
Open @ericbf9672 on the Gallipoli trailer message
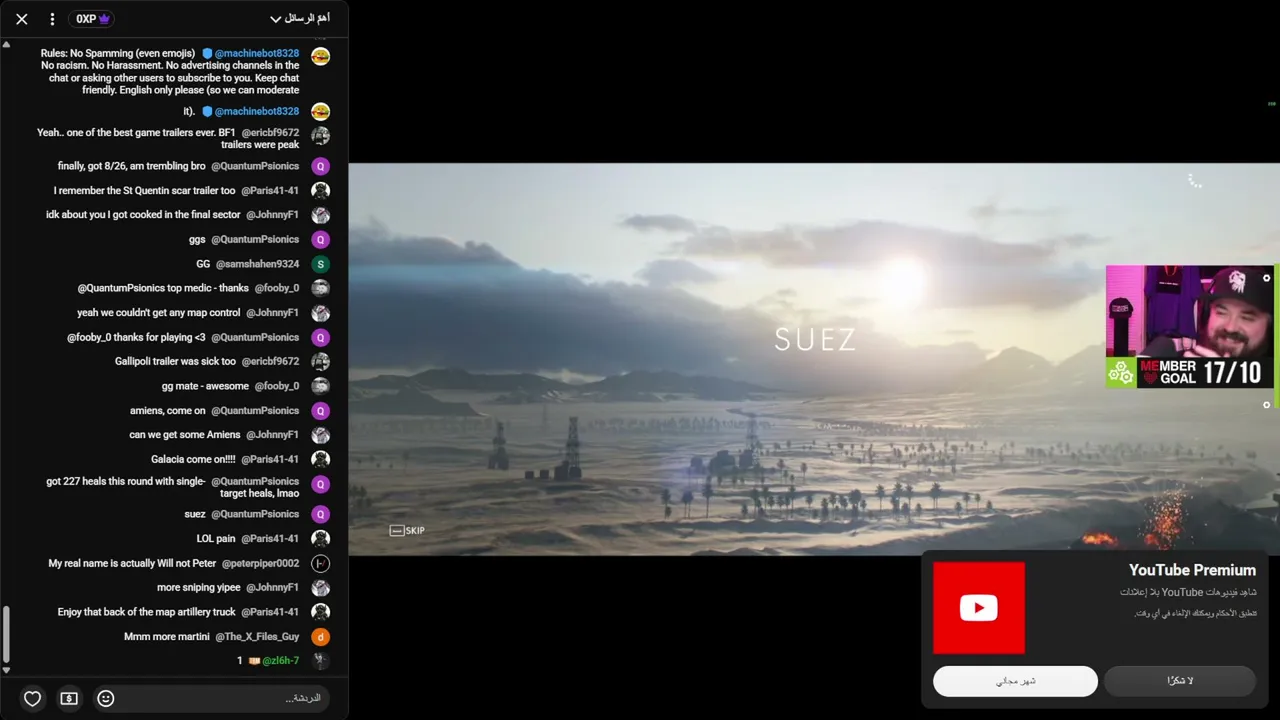(270, 361)
